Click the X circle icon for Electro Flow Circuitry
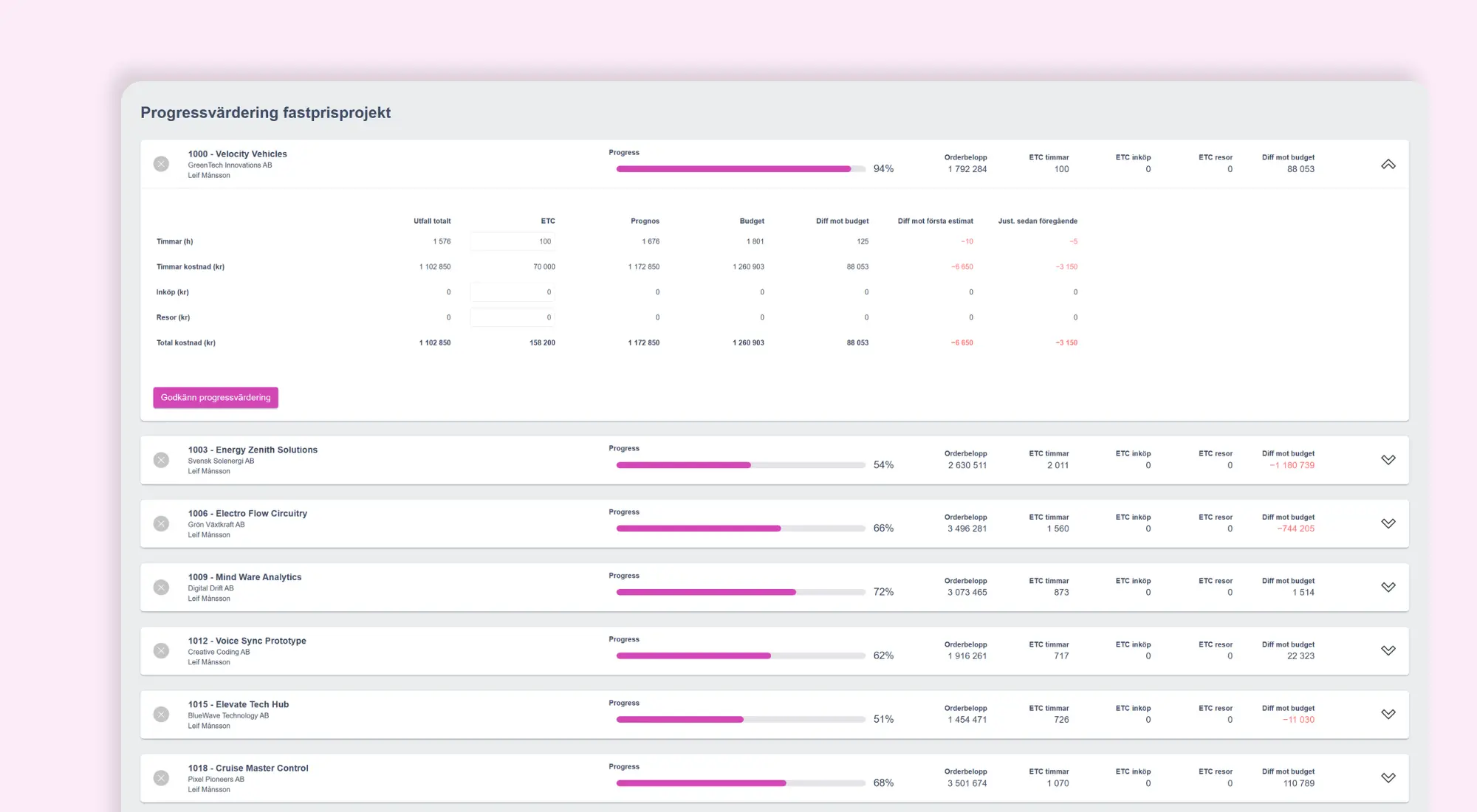The height and width of the screenshot is (812, 1477). [161, 523]
